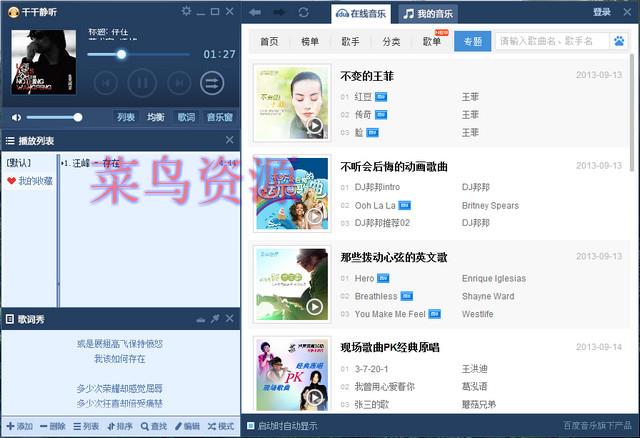Skip to the next track

point(179,83)
